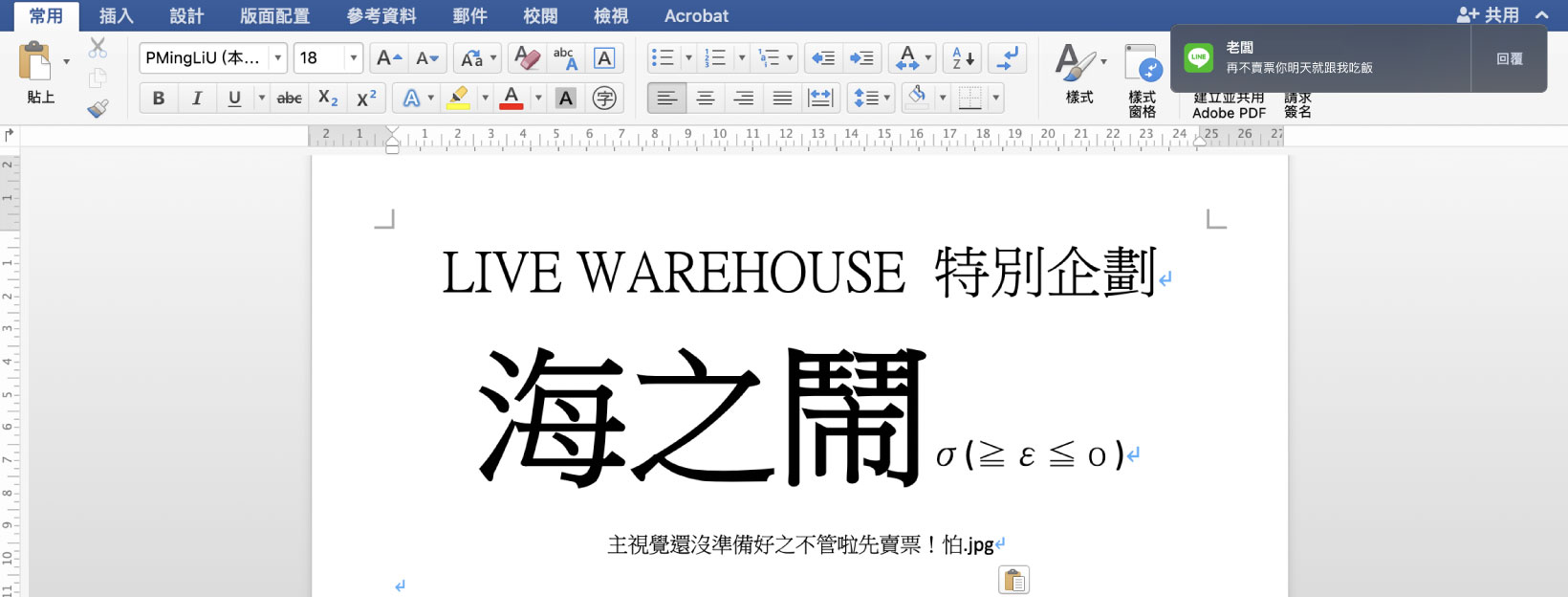Switch to the 版面配置 tab
The width and height of the screenshot is (1568, 597).
(x=274, y=15)
